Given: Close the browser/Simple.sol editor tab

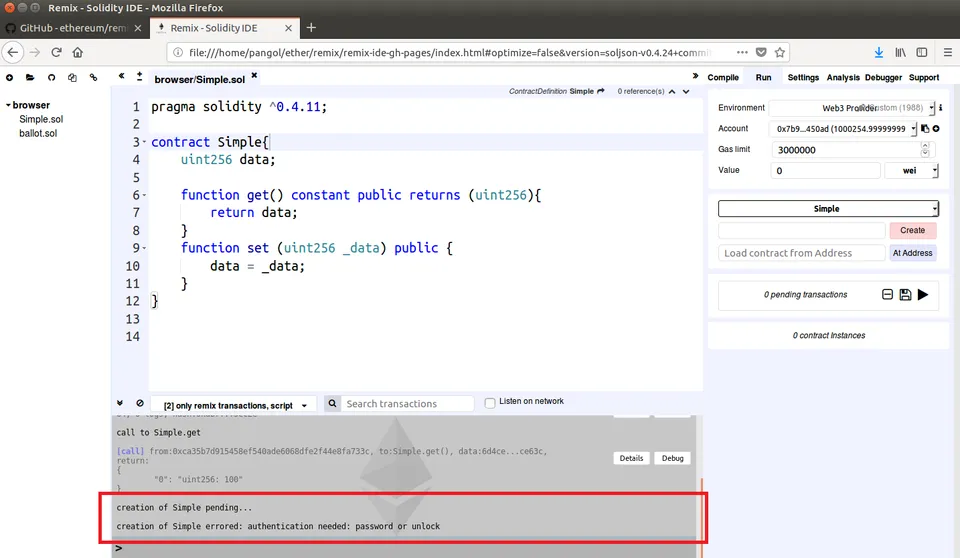Looking at the screenshot, I should point(254,75).
